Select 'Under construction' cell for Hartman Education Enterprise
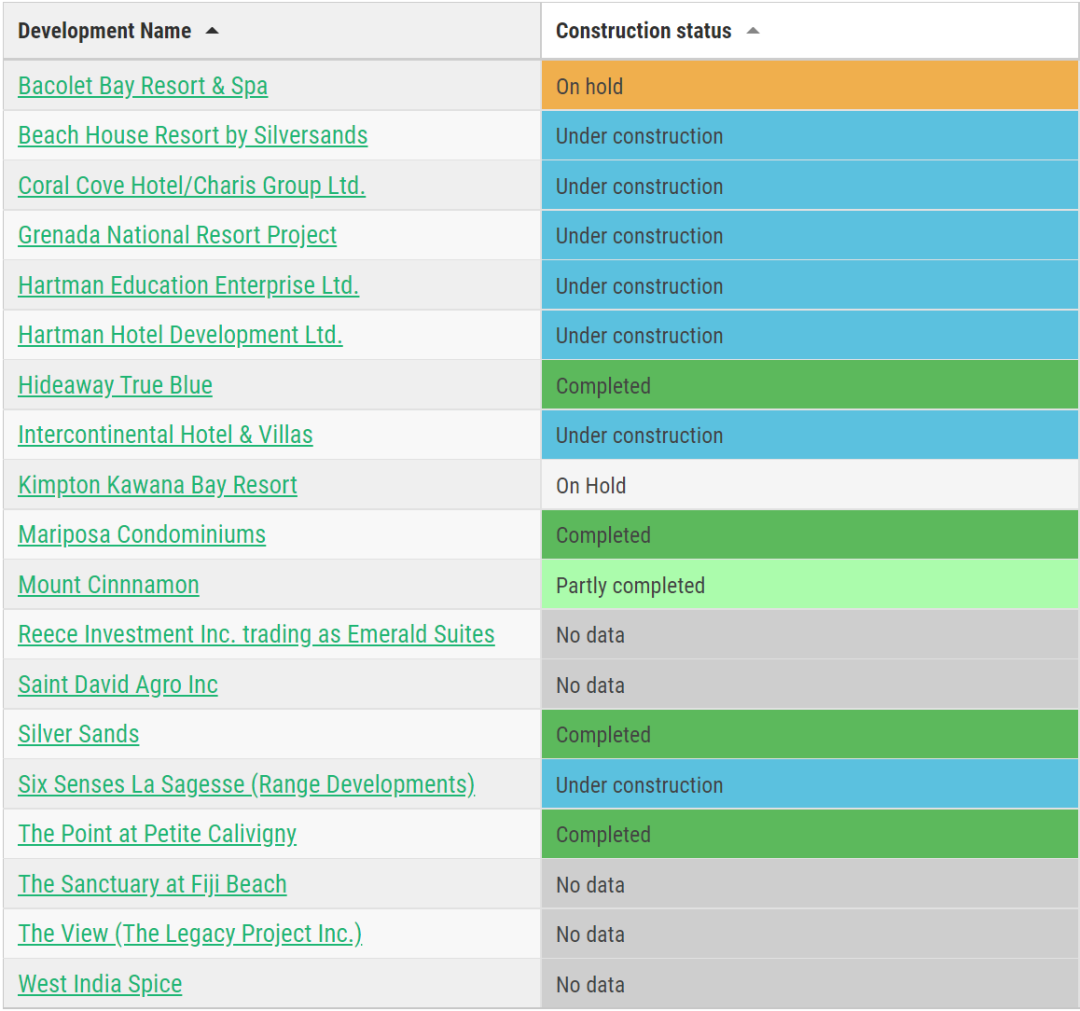This screenshot has width=1080, height=1011. [x=810, y=286]
